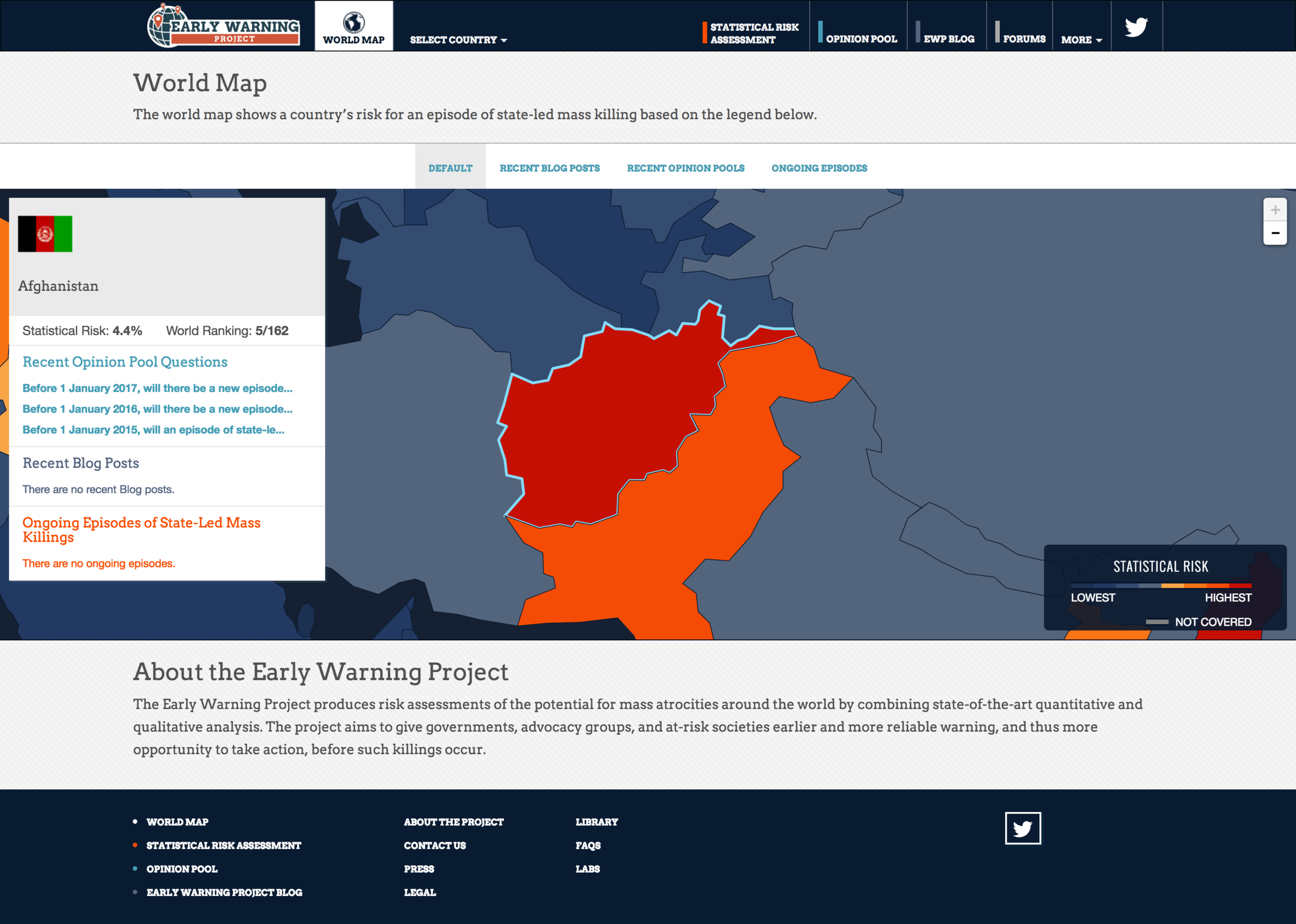Viewport: 1296px width, 924px height.
Task: Switch to the Recent Blog Posts tab
Action: [x=550, y=168]
